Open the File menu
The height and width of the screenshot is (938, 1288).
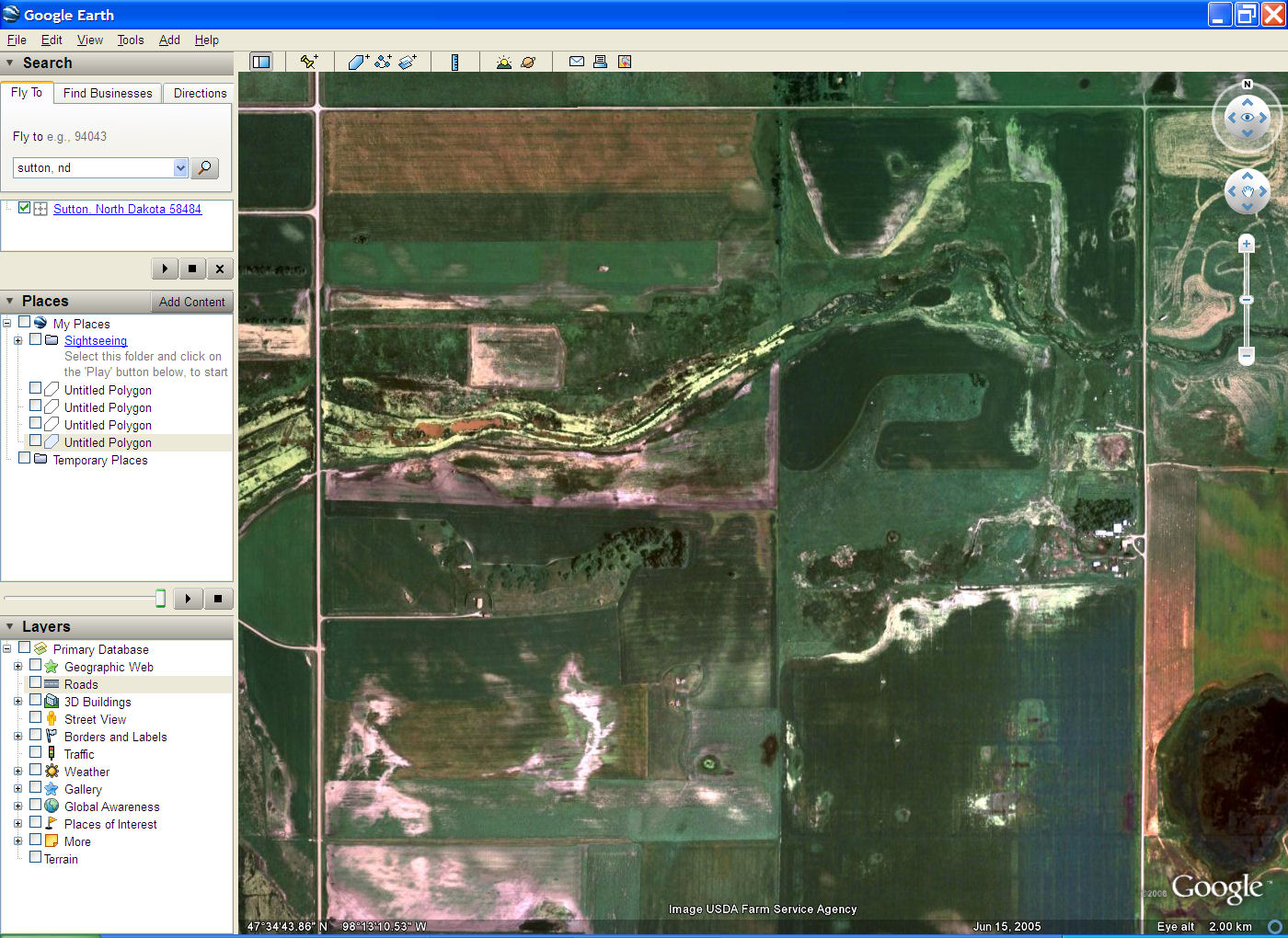click(x=17, y=40)
